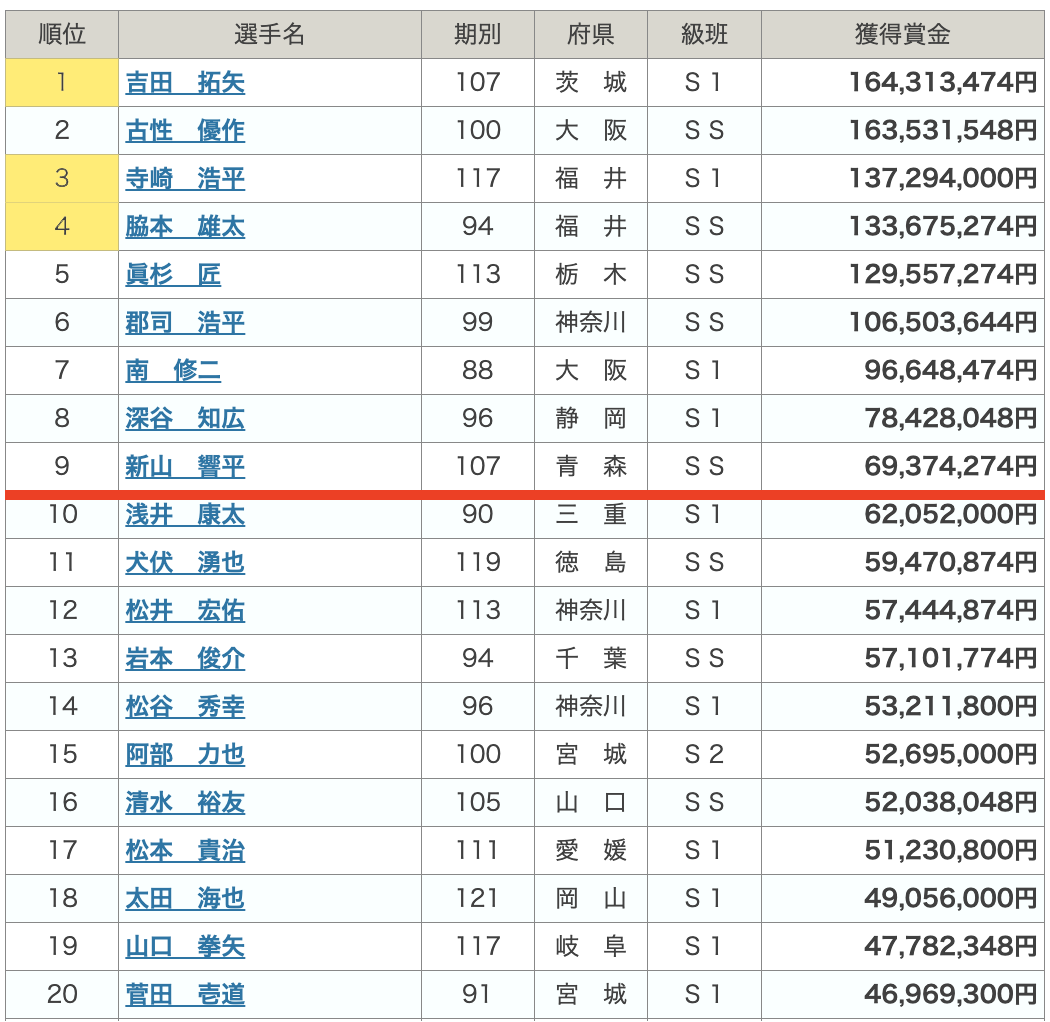
Task: Select 清水 裕友 name link
Action: click(185, 803)
